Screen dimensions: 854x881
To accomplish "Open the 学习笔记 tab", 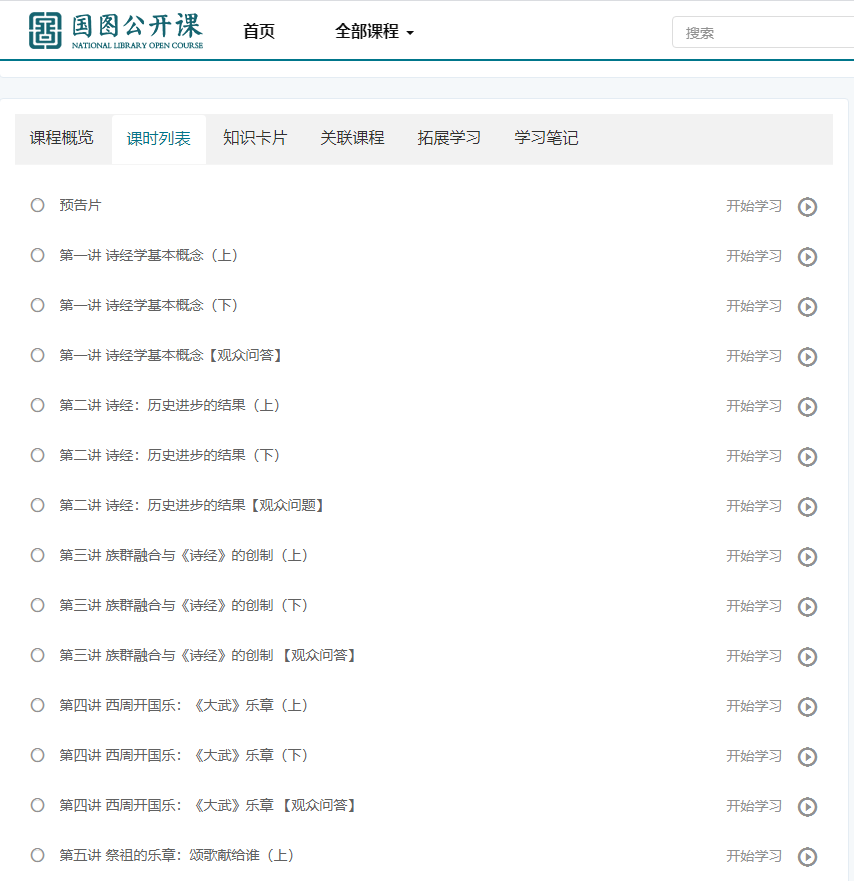I will 546,138.
